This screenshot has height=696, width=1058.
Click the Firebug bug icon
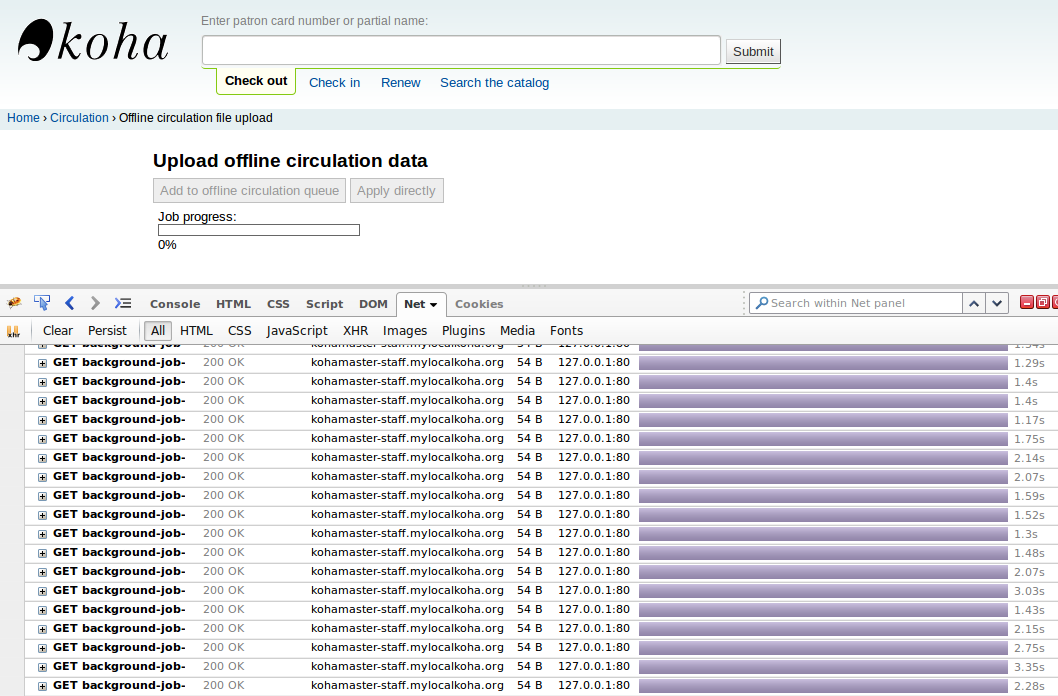coord(14,303)
